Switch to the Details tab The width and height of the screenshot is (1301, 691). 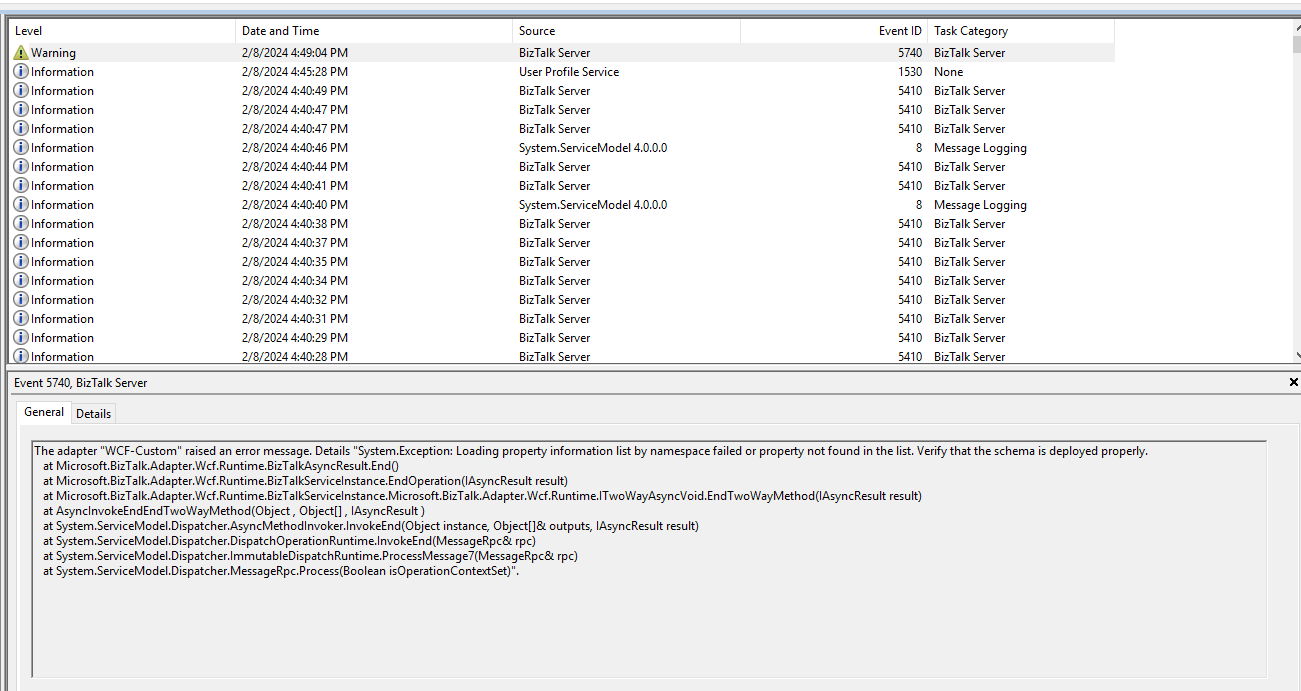click(94, 413)
